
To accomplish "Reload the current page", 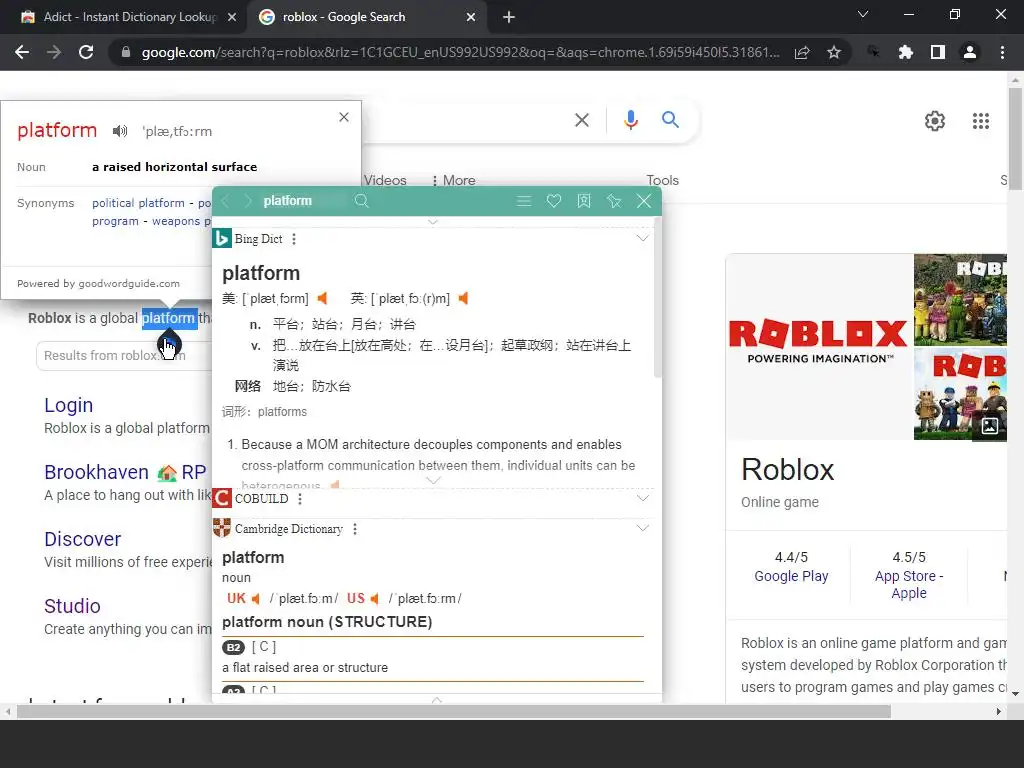I will (x=86, y=52).
